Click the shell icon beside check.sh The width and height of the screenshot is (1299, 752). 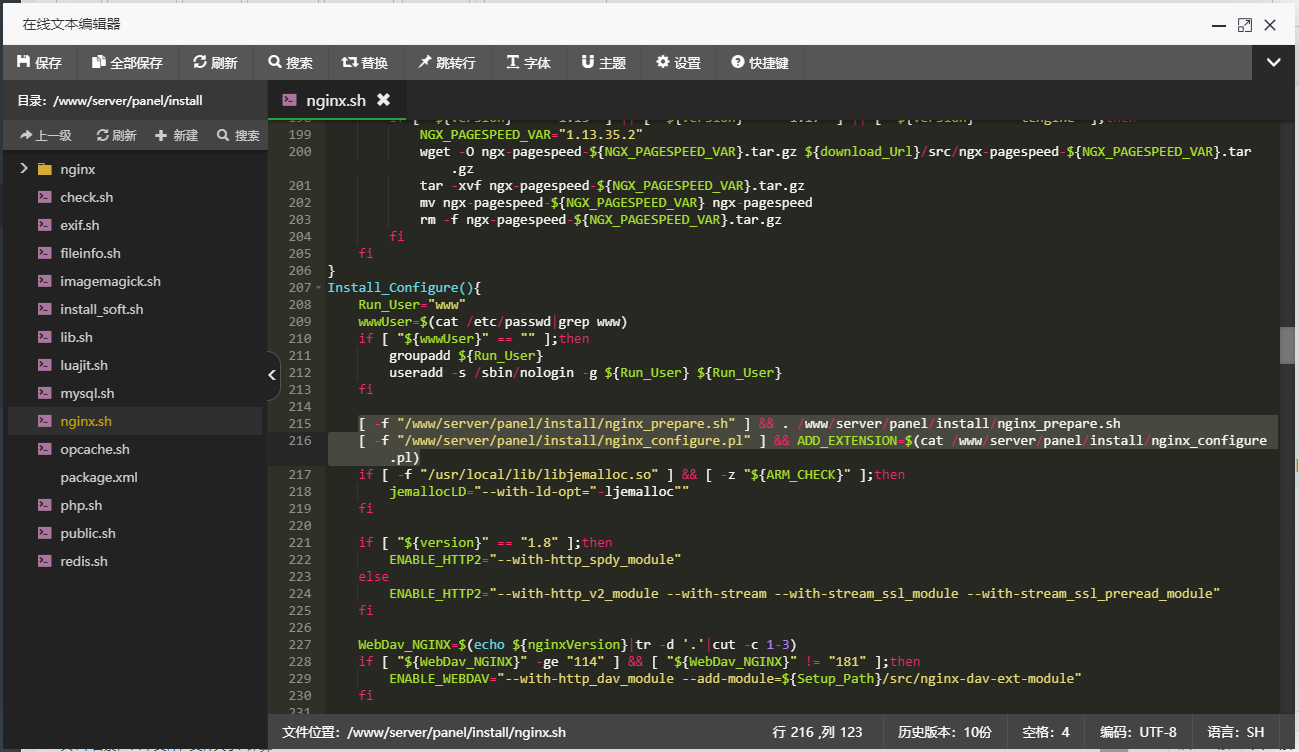tap(44, 197)
